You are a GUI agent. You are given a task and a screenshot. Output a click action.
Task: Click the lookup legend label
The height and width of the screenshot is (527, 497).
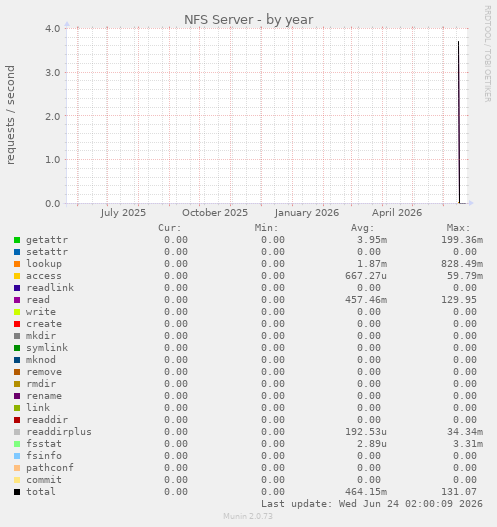(x=44, y=264)
